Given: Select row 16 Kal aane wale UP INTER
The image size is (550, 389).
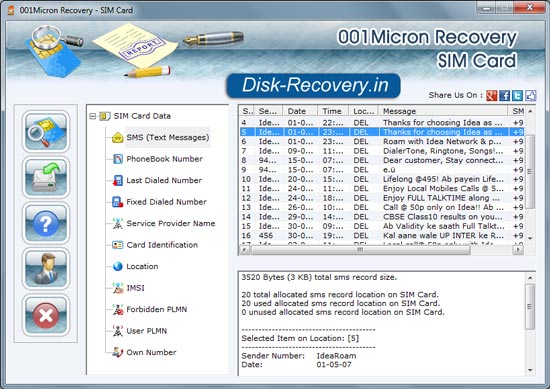Looking at the screenshot, I should point(382,236).
